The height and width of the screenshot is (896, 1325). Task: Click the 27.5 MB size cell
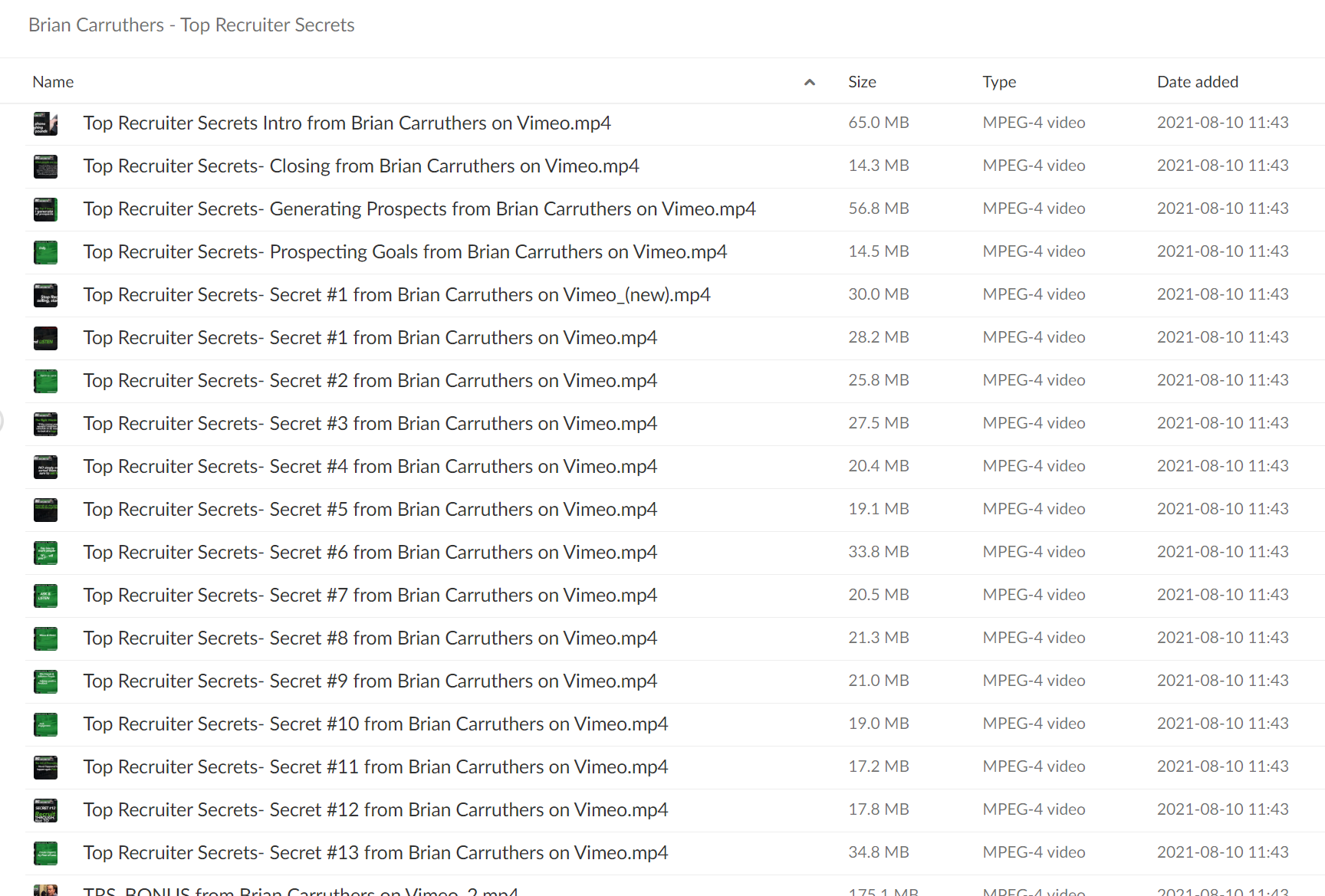(x=879, y=423)
